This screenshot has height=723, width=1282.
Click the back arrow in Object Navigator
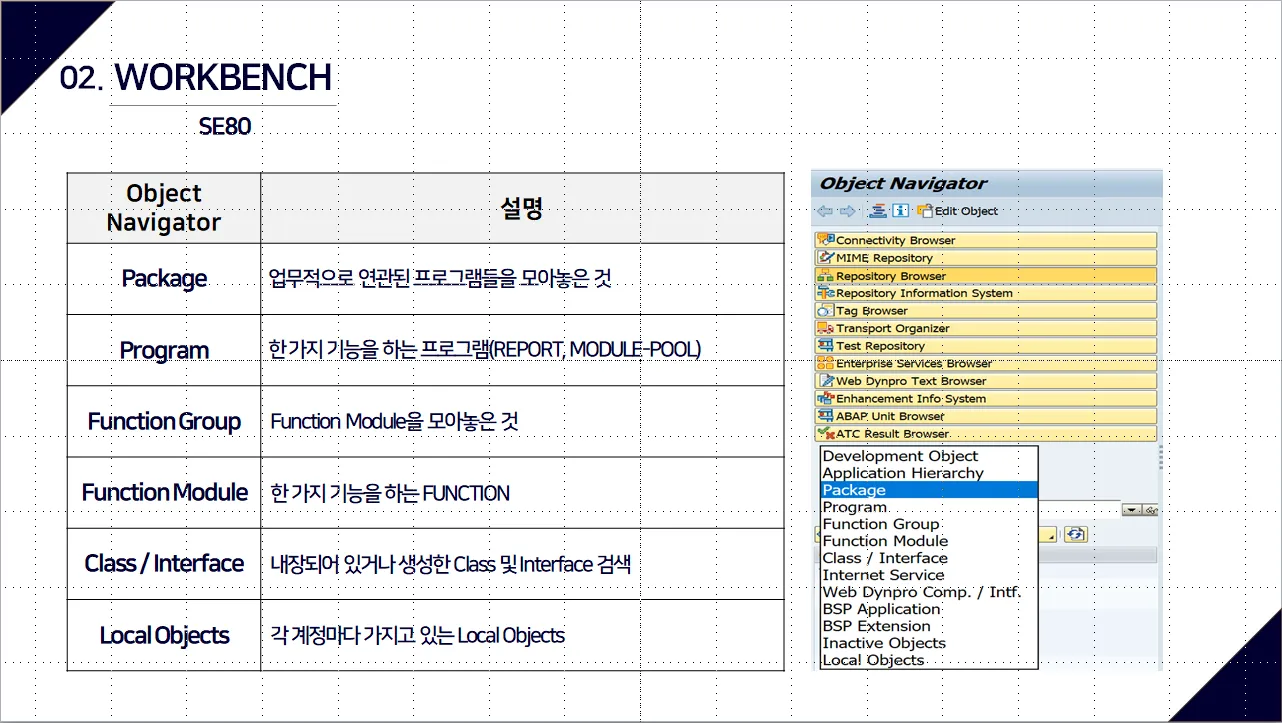tap(824, 211)
